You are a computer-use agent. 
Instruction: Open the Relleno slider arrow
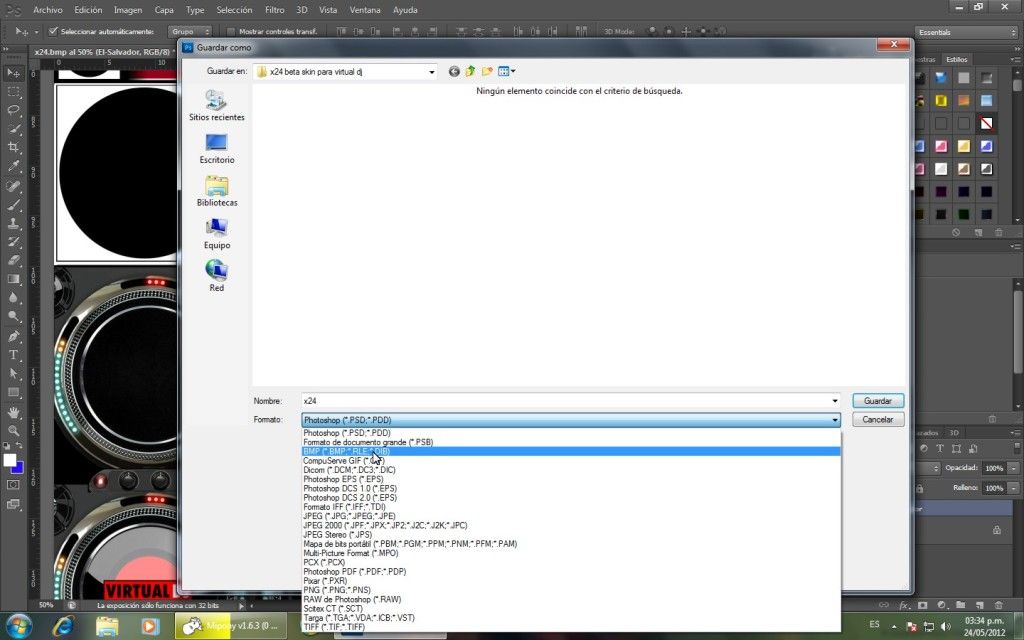[x=1013, y=488]
